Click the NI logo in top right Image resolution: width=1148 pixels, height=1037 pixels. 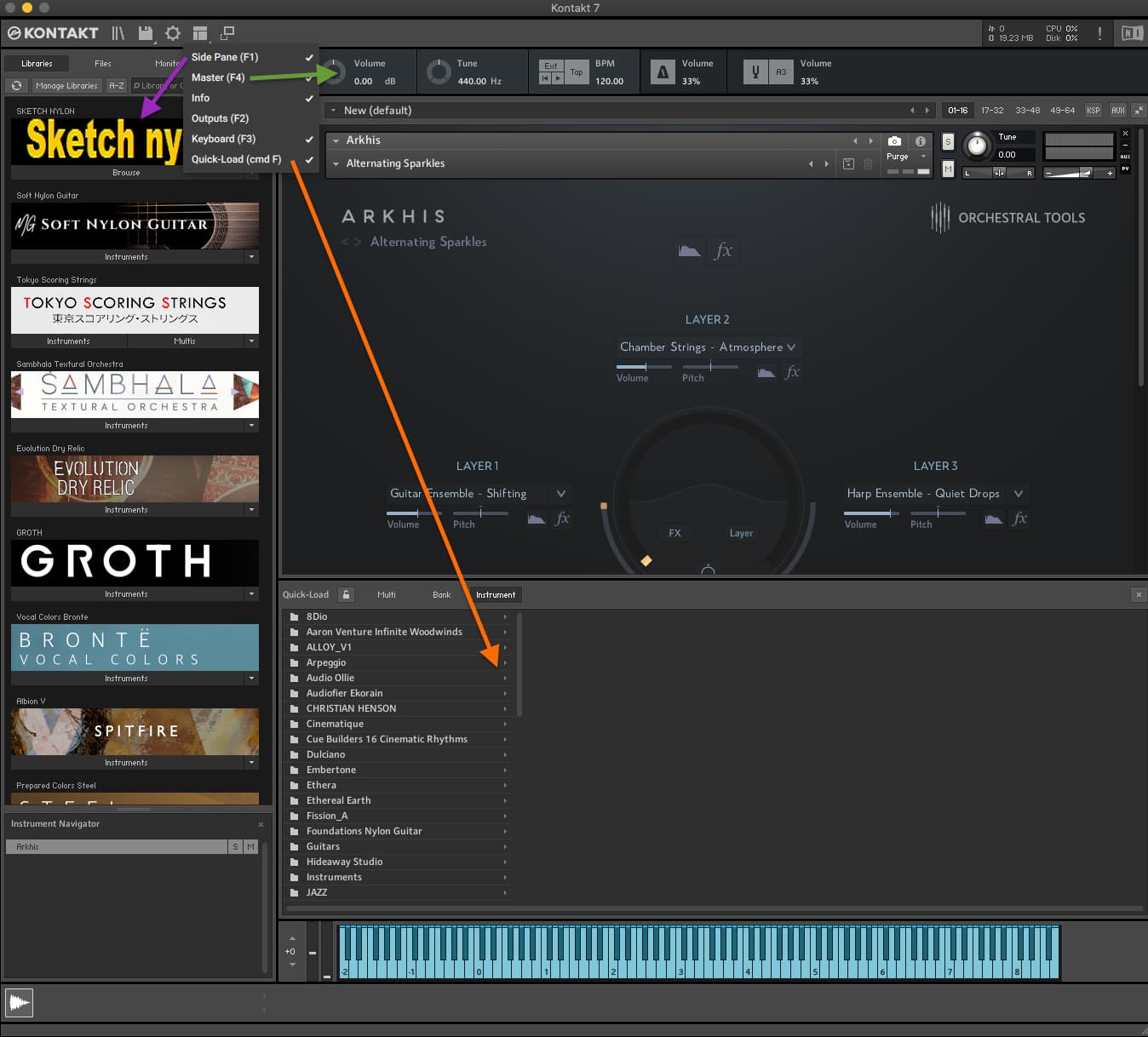(x=1132, y=33)
